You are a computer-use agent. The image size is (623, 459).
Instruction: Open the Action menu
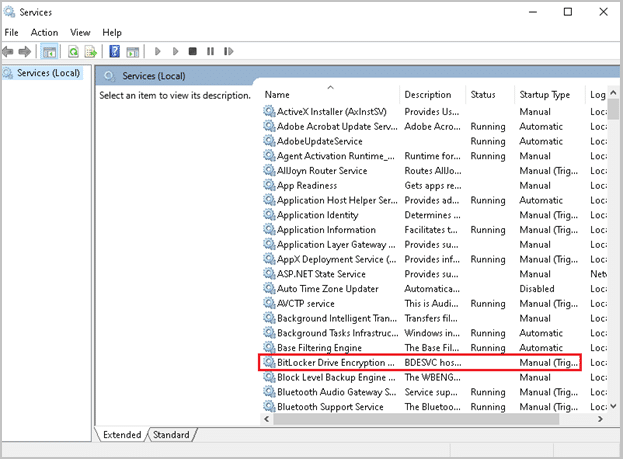coord(44,32)
